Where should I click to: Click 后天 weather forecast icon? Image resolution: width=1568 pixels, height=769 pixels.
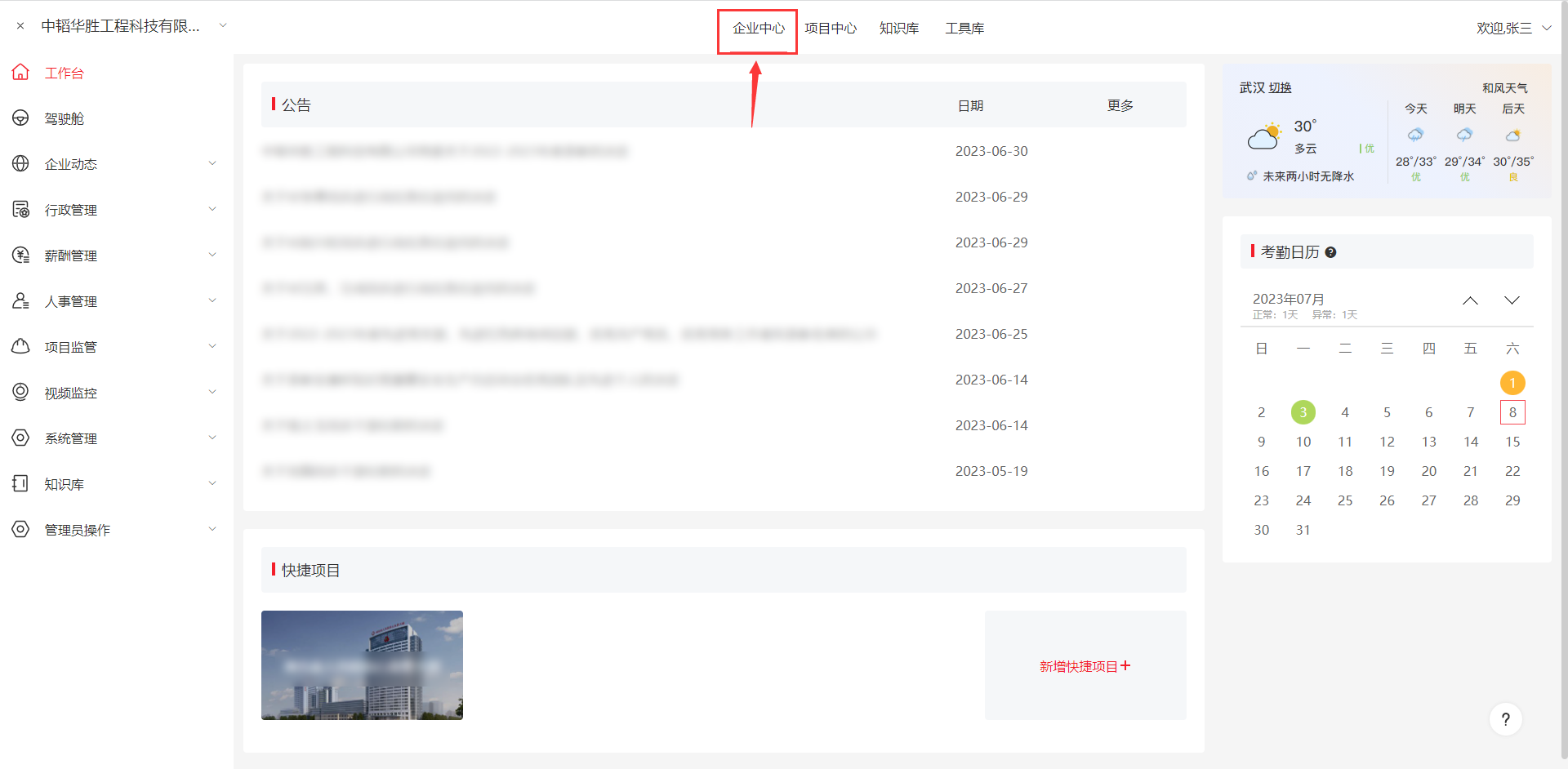point(1513,135)
